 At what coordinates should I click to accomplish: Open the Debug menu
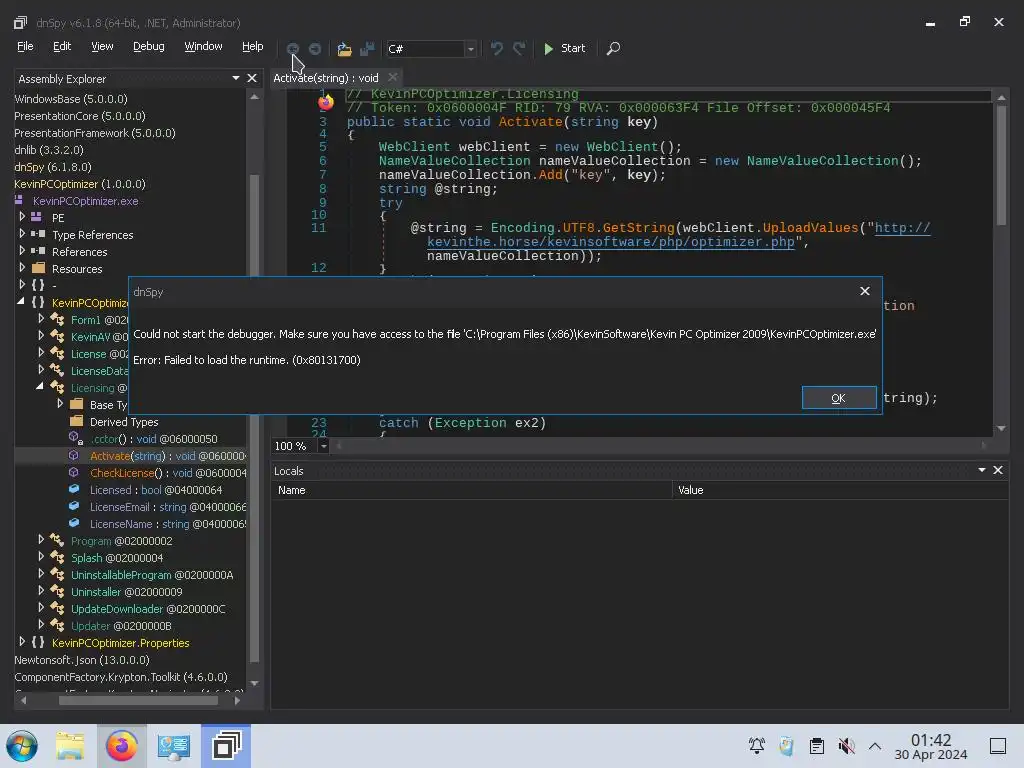pos(149,46)
